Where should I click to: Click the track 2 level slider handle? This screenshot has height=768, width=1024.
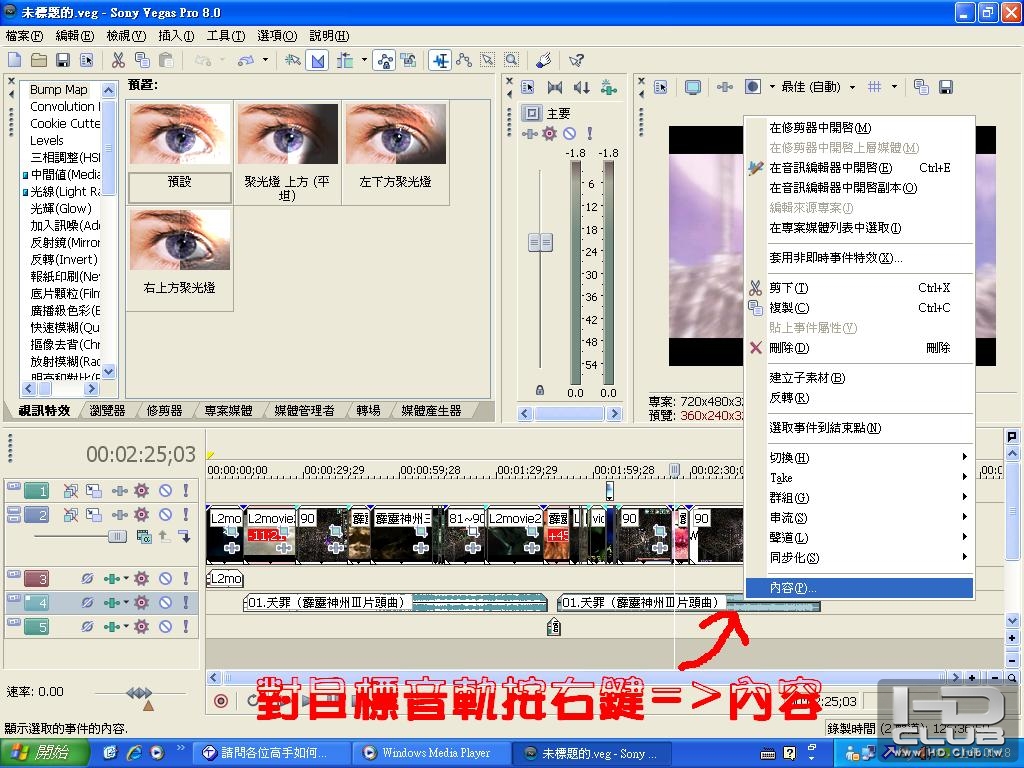(117, 536)
